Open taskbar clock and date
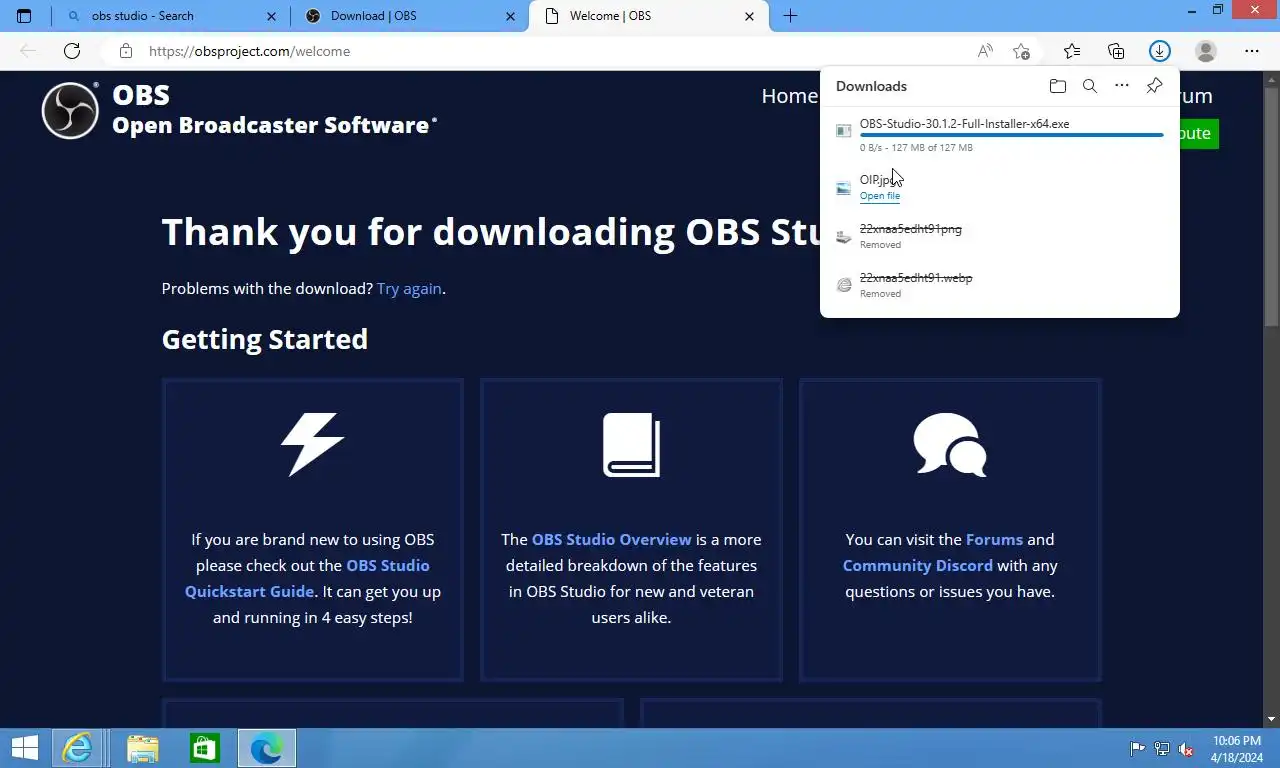1280x768 pixels. (x=1236, y=749)
